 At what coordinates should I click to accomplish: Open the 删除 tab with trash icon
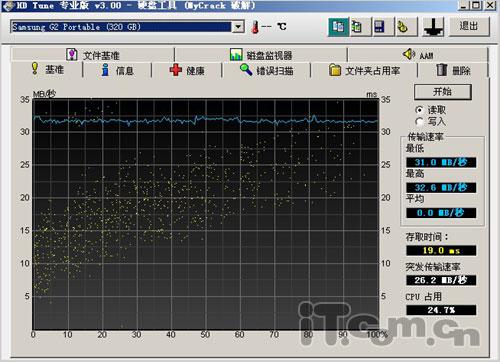click(x=453, y=70)
